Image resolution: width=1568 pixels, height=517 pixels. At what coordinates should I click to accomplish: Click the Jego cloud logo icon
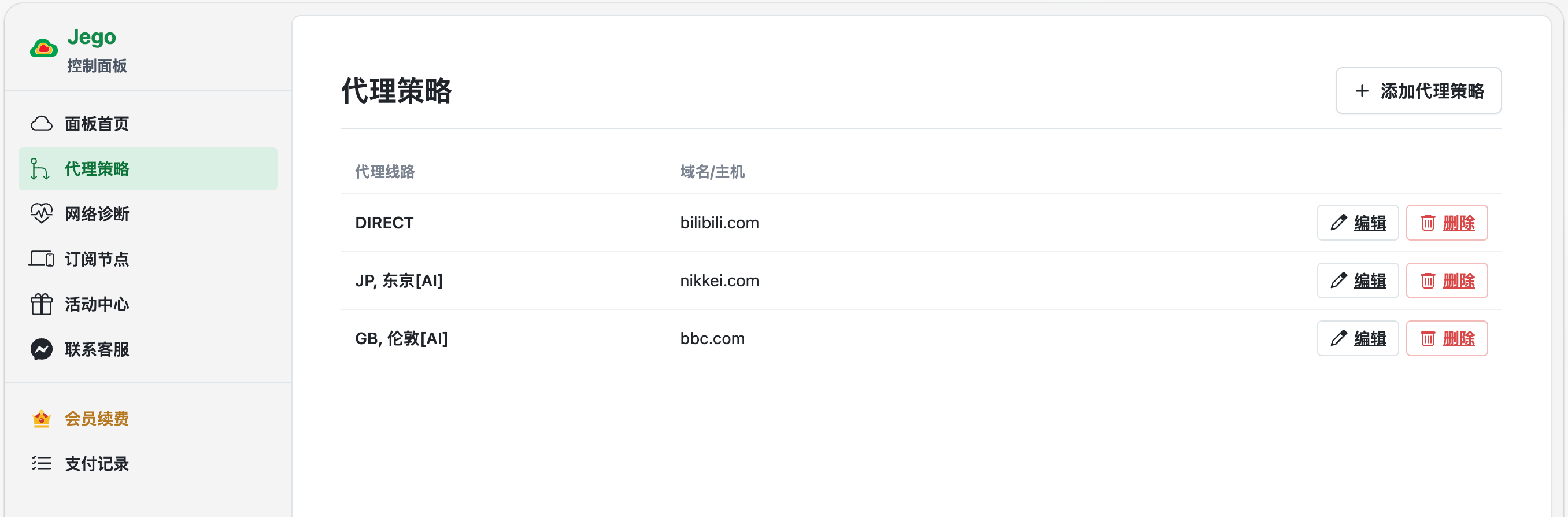tap(44, 48)
